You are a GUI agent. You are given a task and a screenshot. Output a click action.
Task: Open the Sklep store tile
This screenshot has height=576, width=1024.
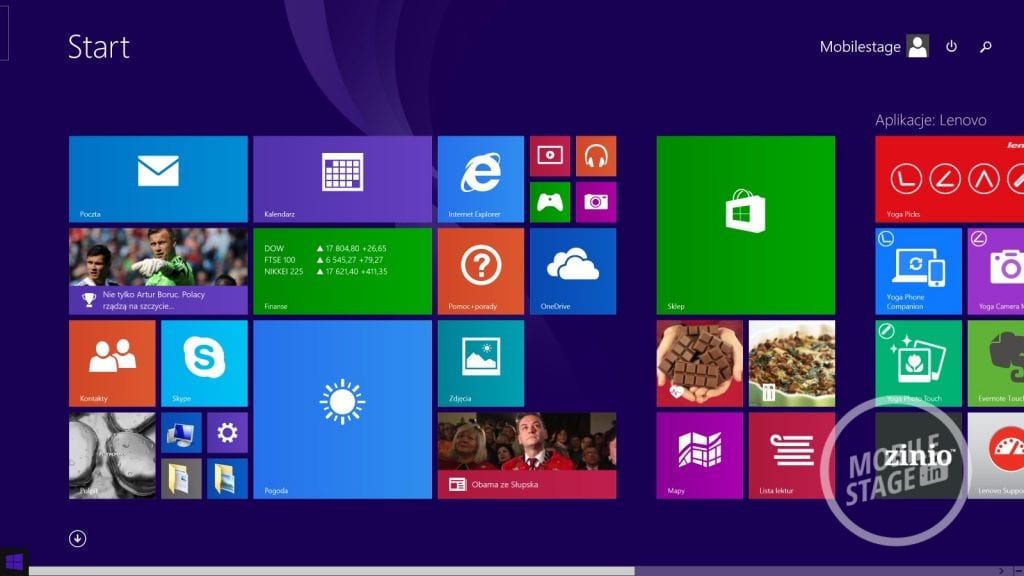745,224
